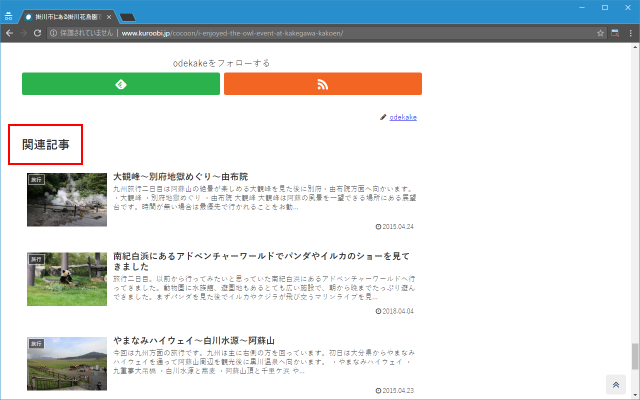The image size is (640, 400).
Task: Click the hot spring article thumbnail
Action: 67,198
